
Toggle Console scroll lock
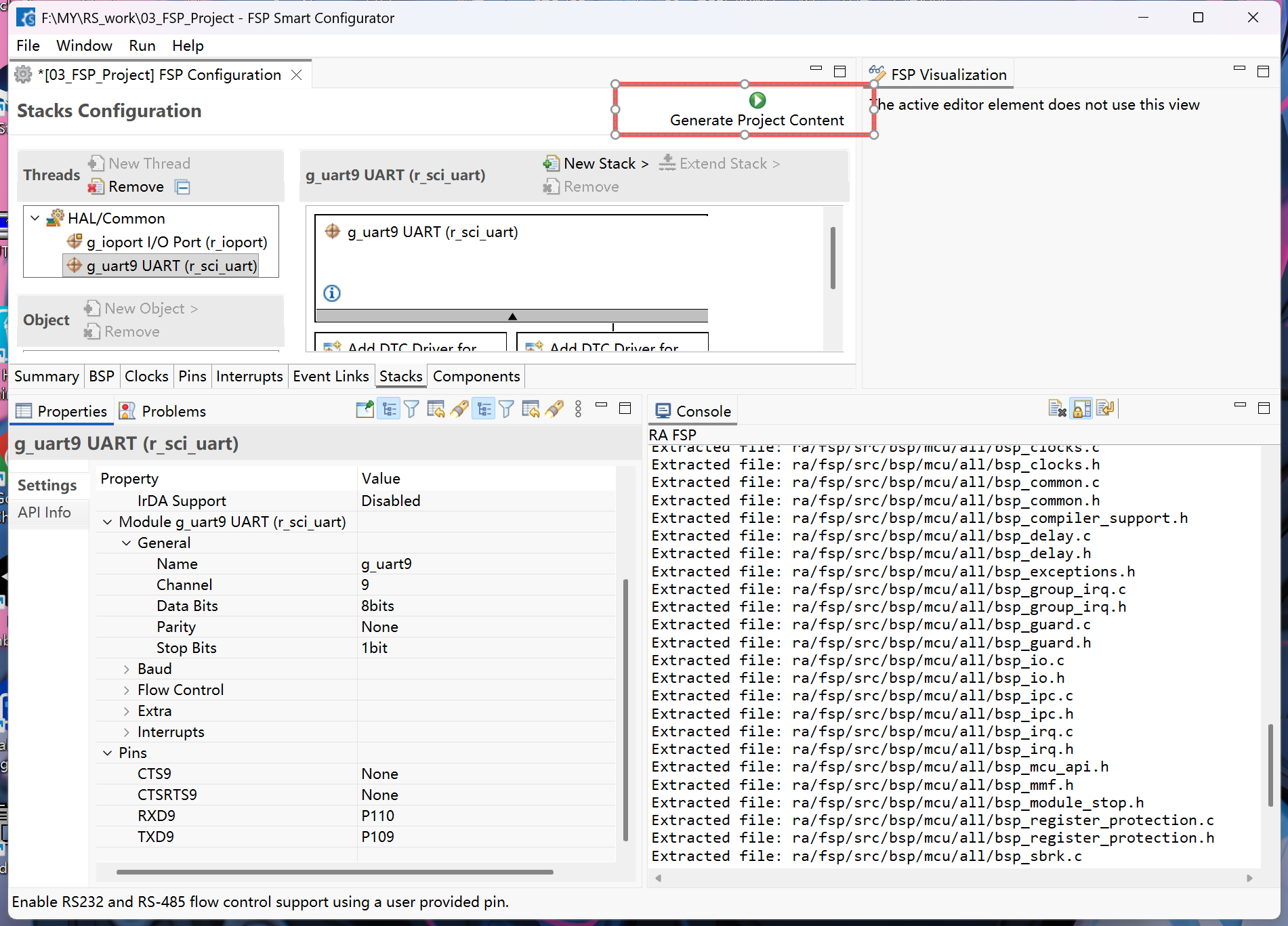(1081, 408)
